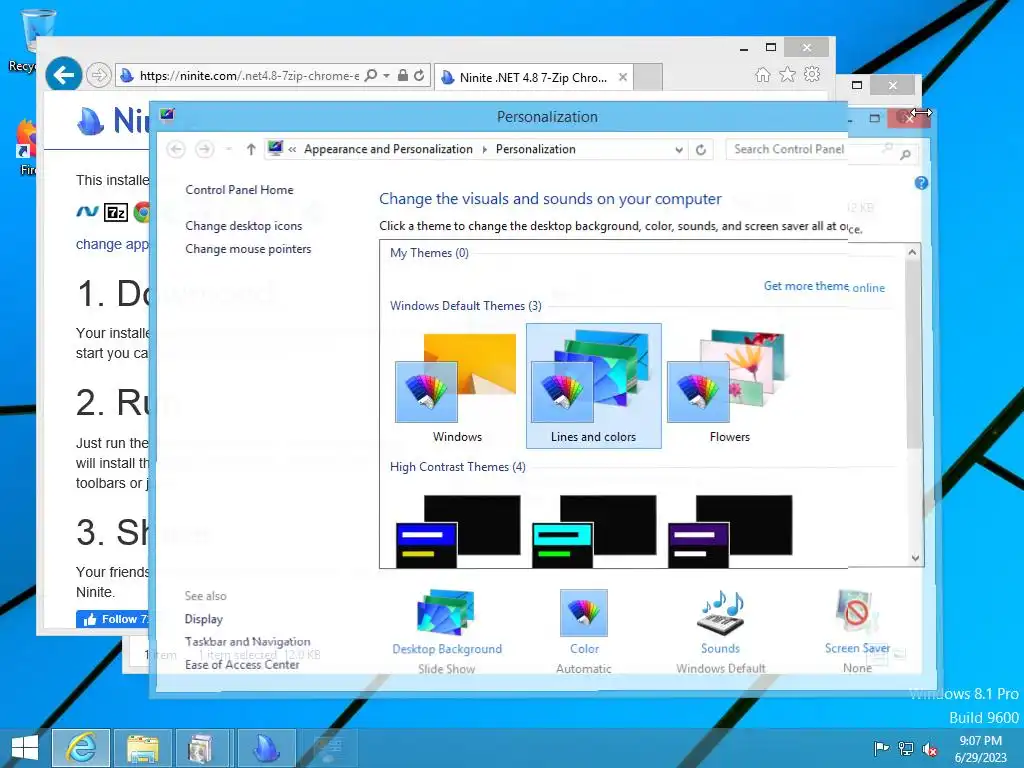Open recent locations dropdown in Control Panel
Screen dimensions: 1024x768
click(x=229, y=150)
